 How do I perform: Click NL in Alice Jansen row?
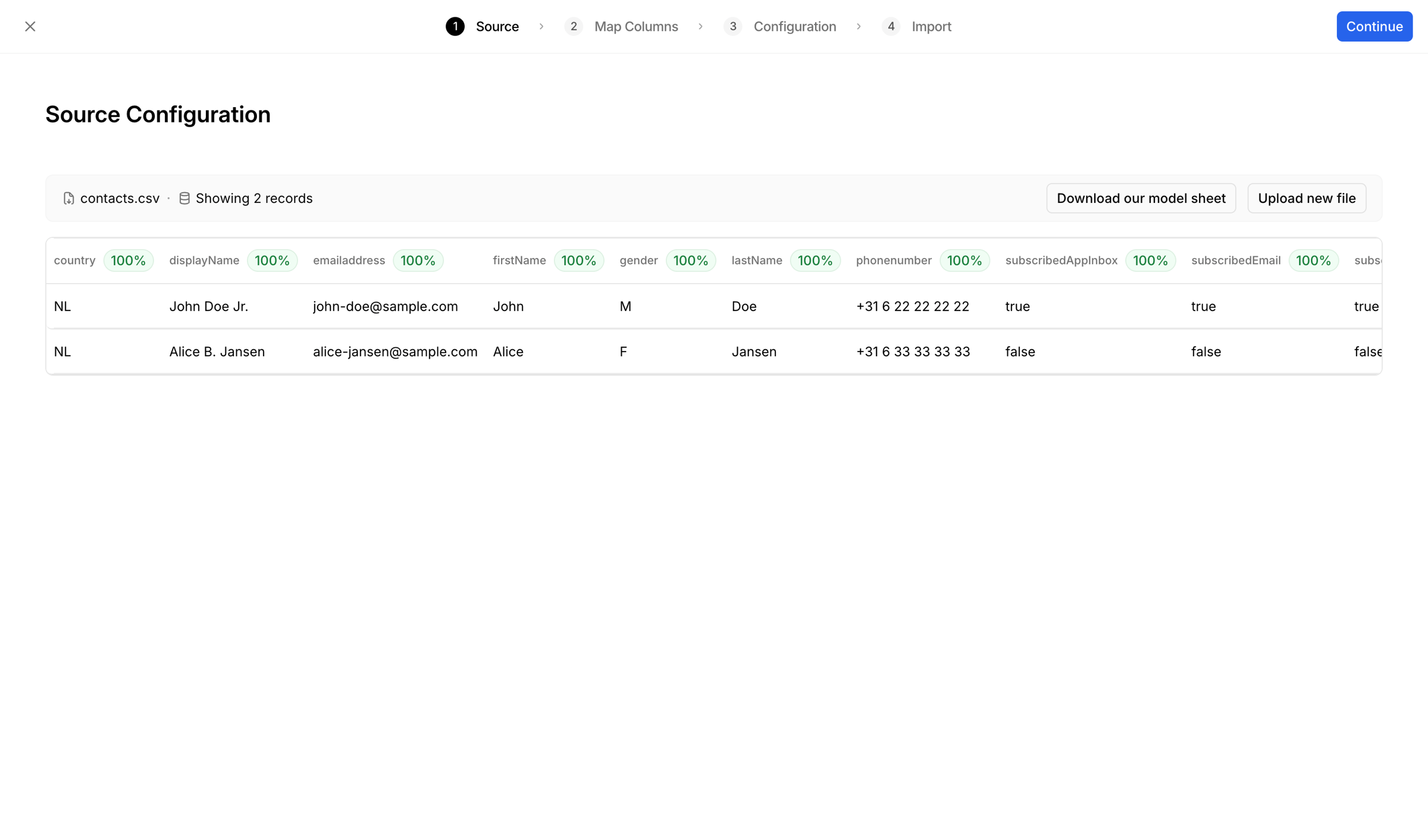(x=62, y=352)
